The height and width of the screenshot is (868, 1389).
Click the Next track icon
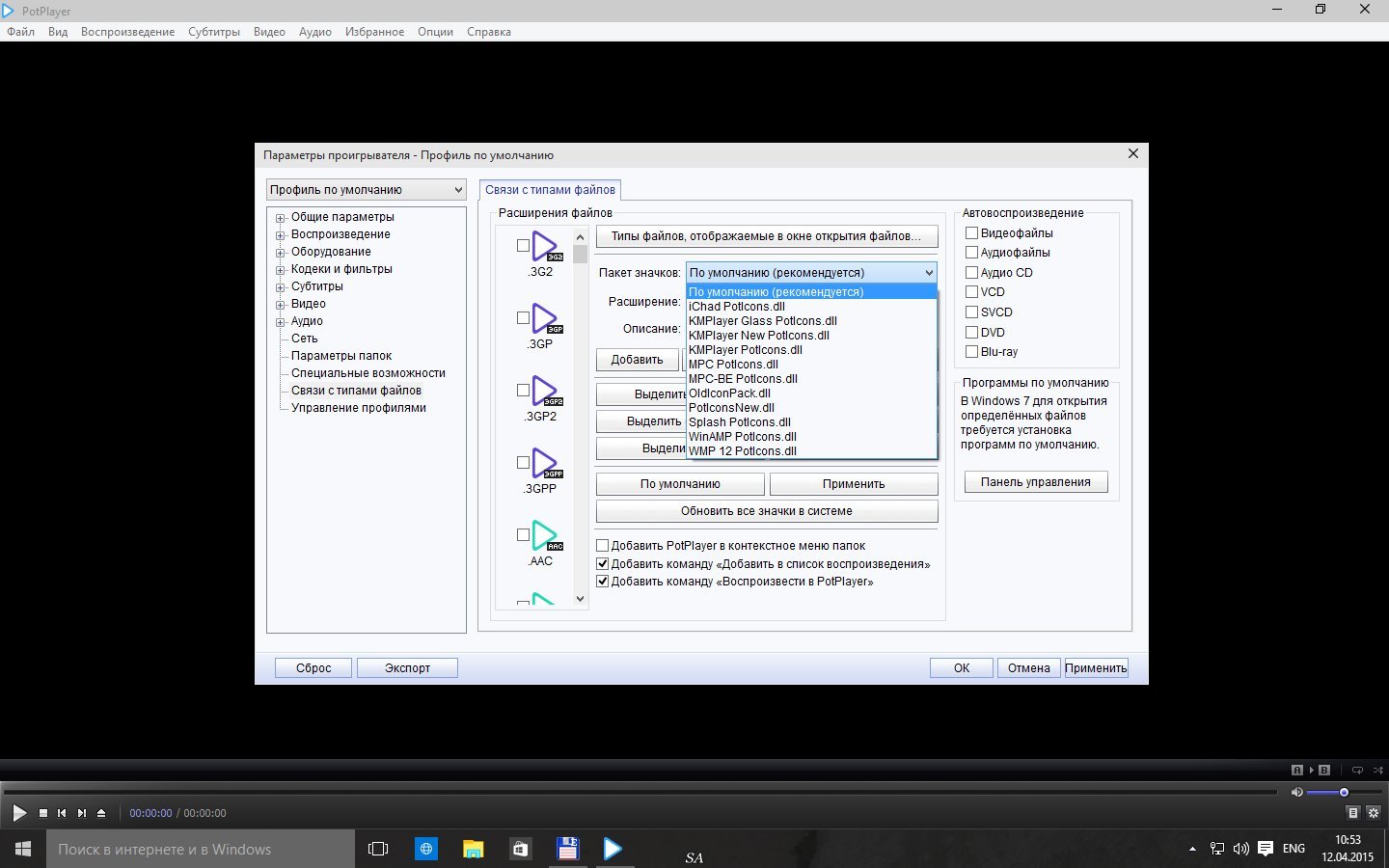point(82,813)
